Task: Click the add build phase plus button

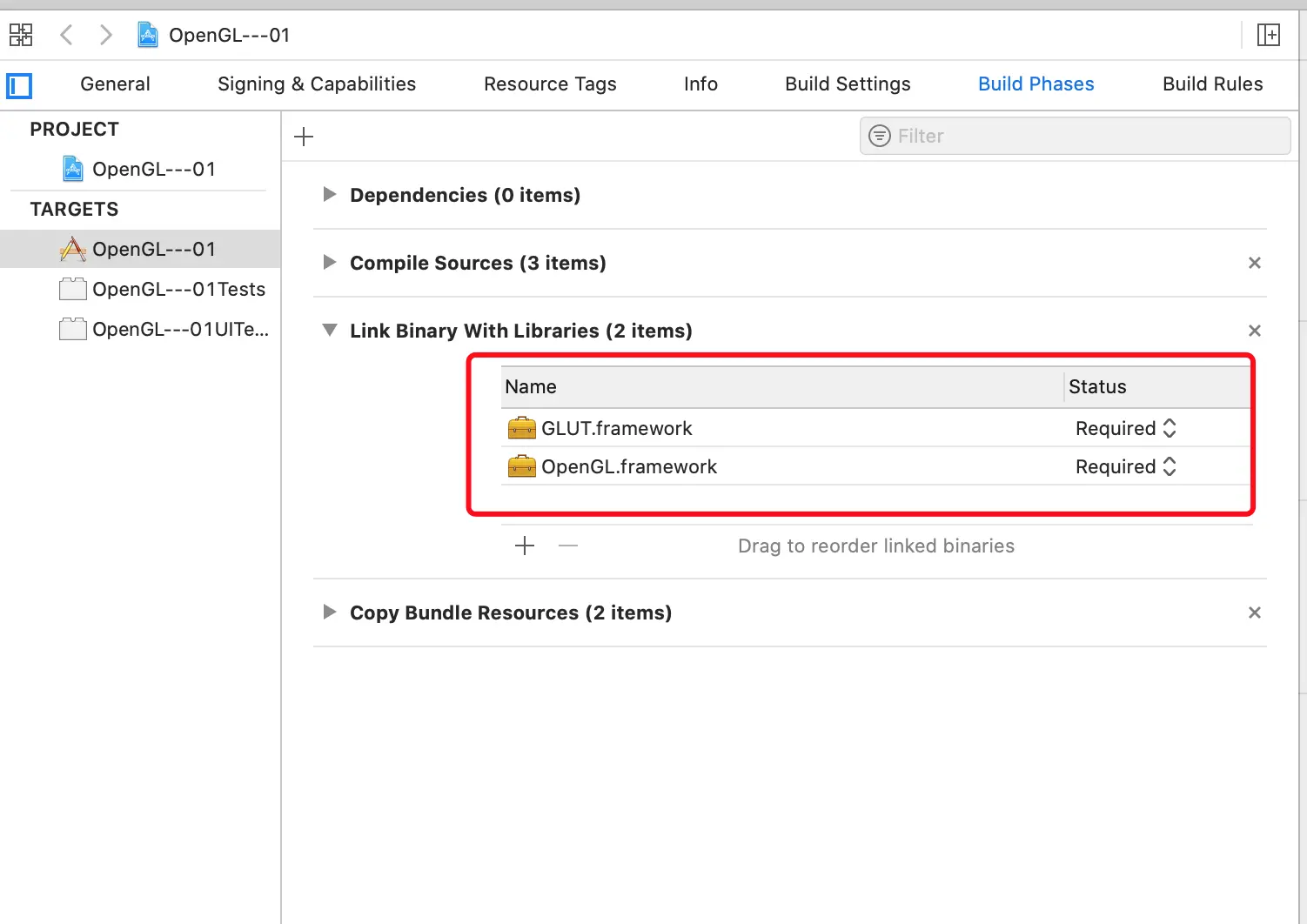Action: point(304,137)
